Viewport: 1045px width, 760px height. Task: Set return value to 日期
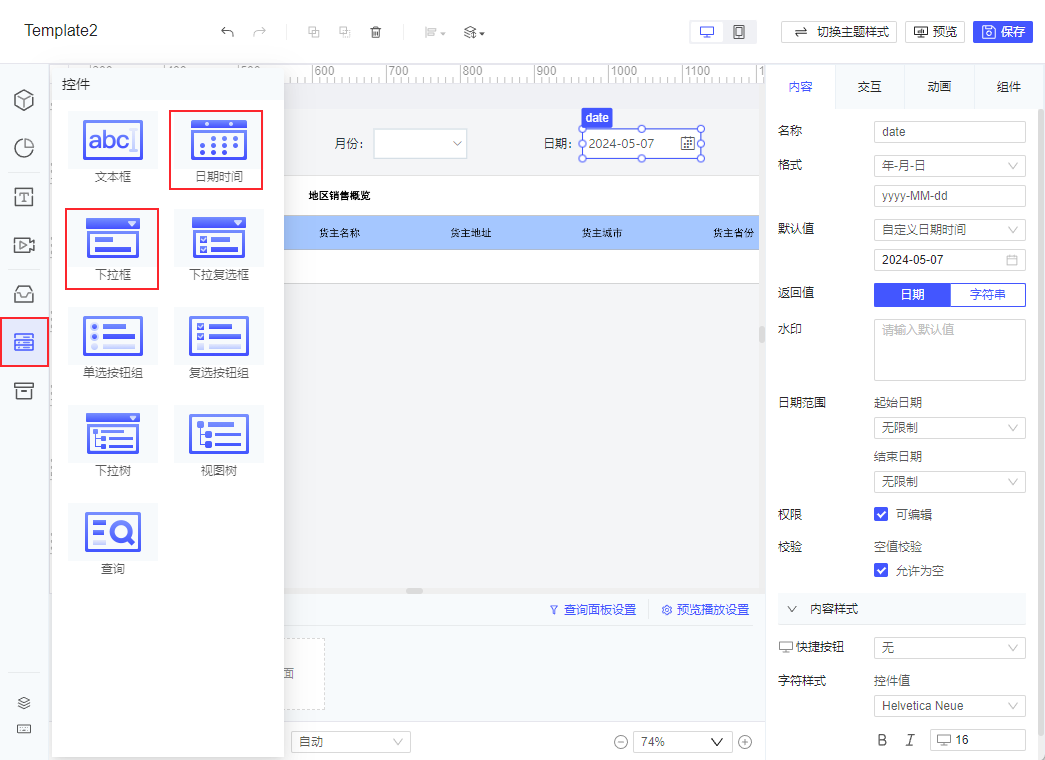pos(912,295)
